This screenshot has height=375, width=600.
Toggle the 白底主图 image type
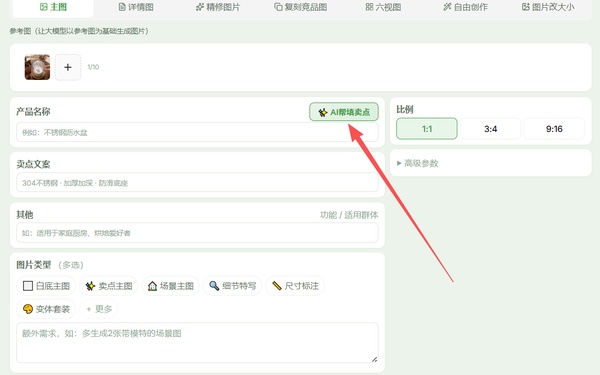point(46,286)
